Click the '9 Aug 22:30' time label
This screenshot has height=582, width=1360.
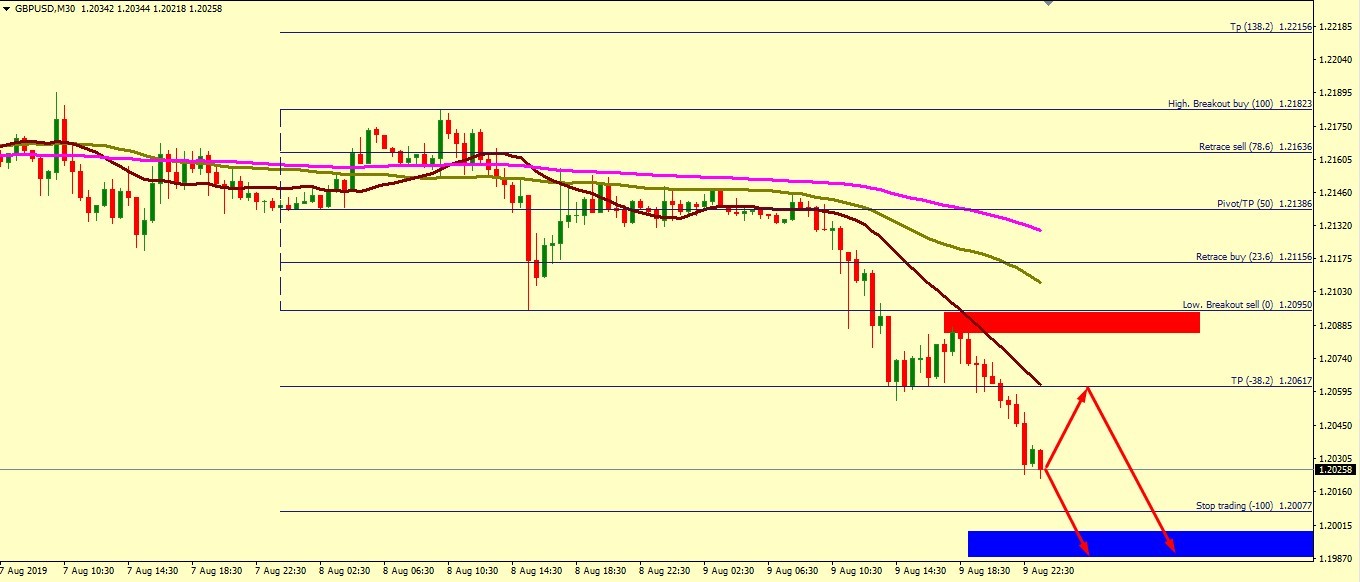pyautogui.click(x=1048, y=570)
